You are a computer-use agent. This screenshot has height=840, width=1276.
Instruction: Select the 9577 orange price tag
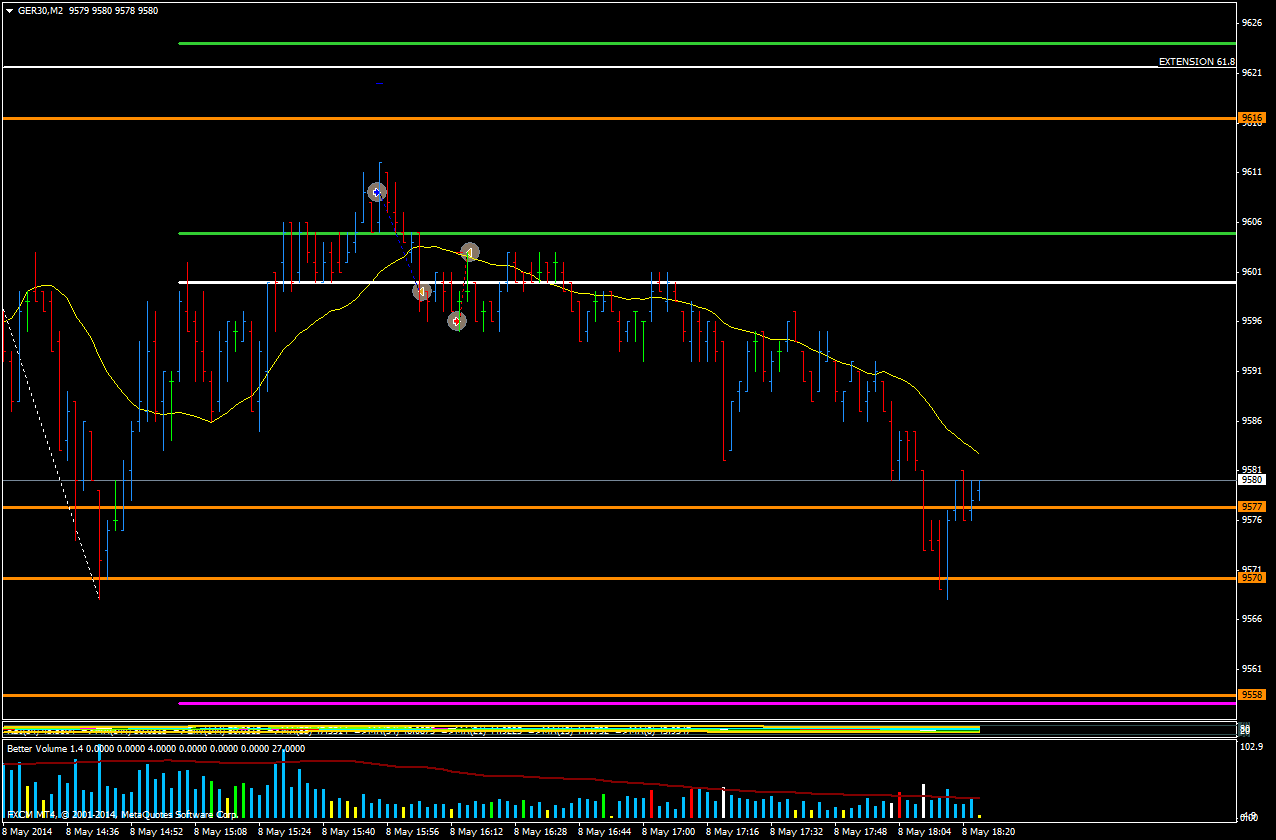coord(1252,507)
